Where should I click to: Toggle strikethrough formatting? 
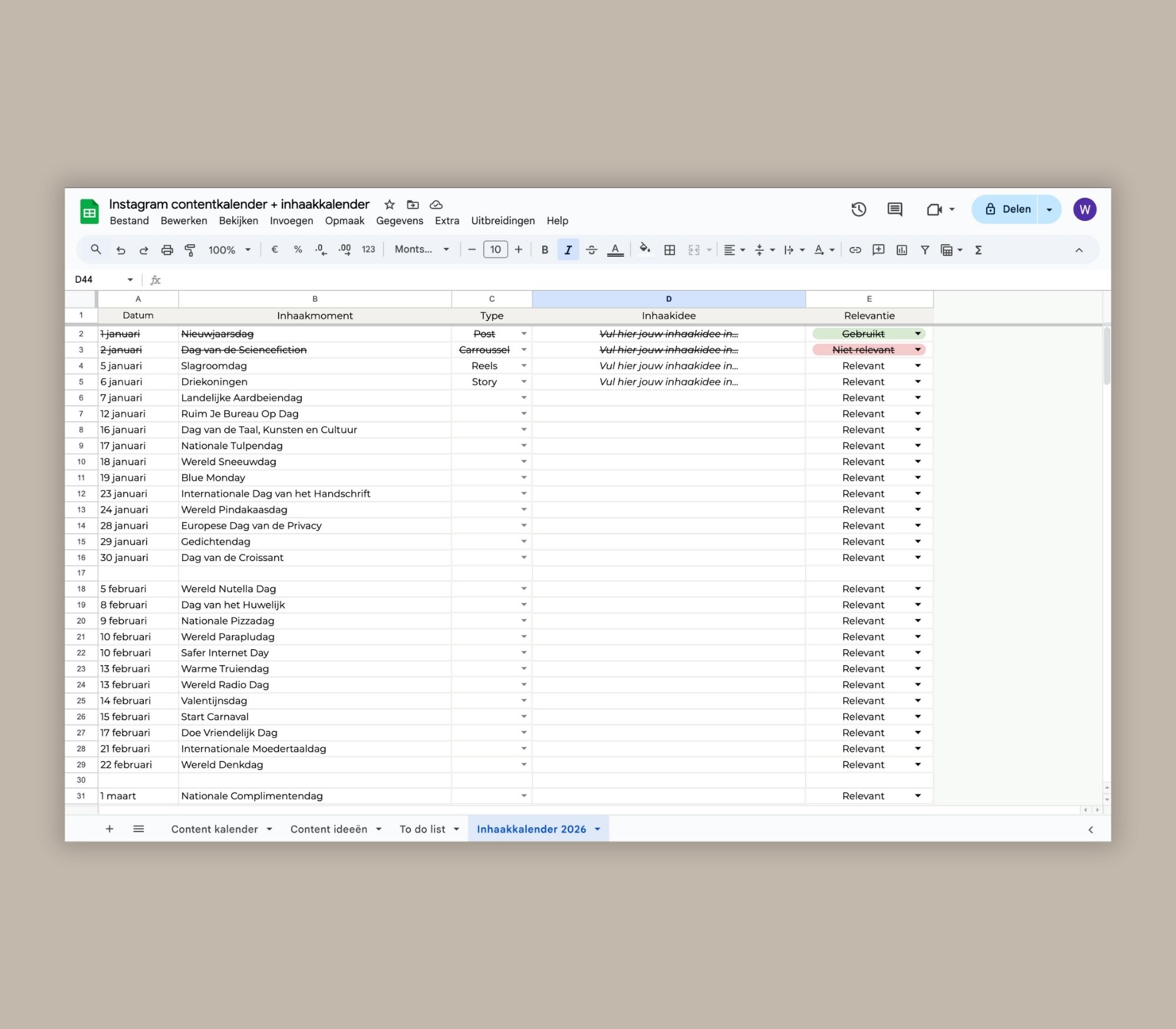[592, 250]
